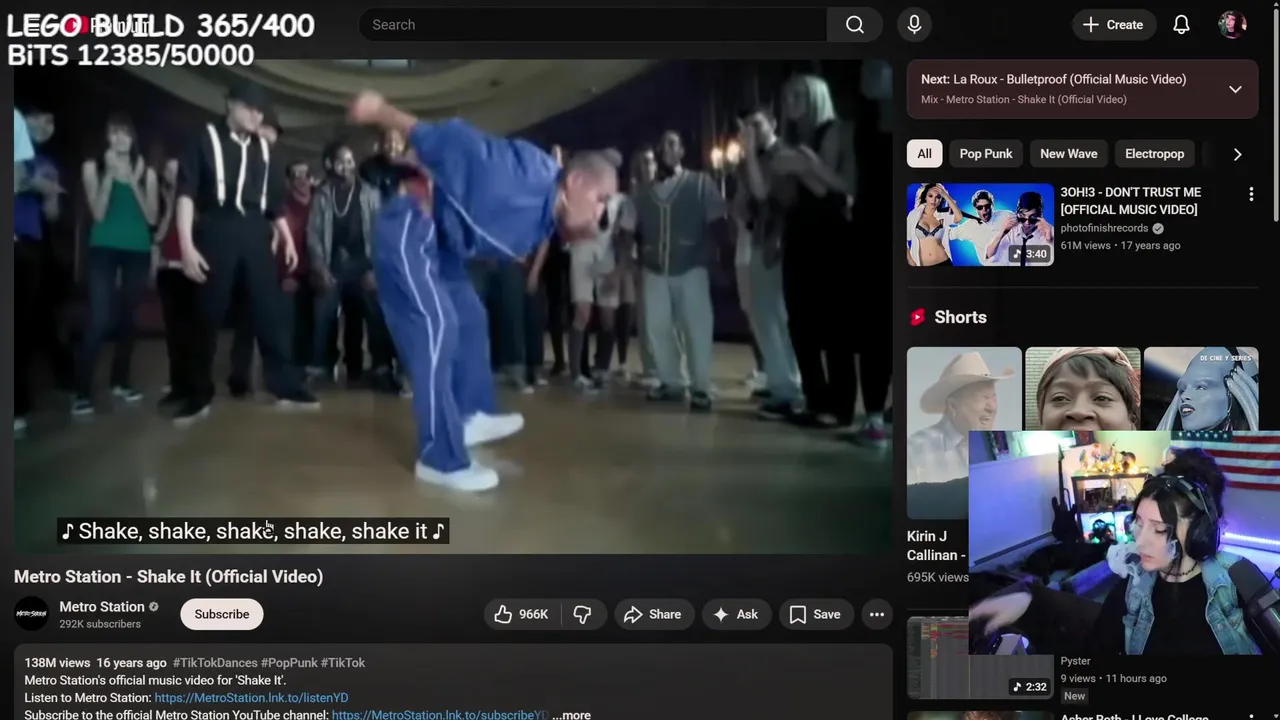Select the Electropop filter chip
The image size is (1280, 720).
click(1154, 153)
